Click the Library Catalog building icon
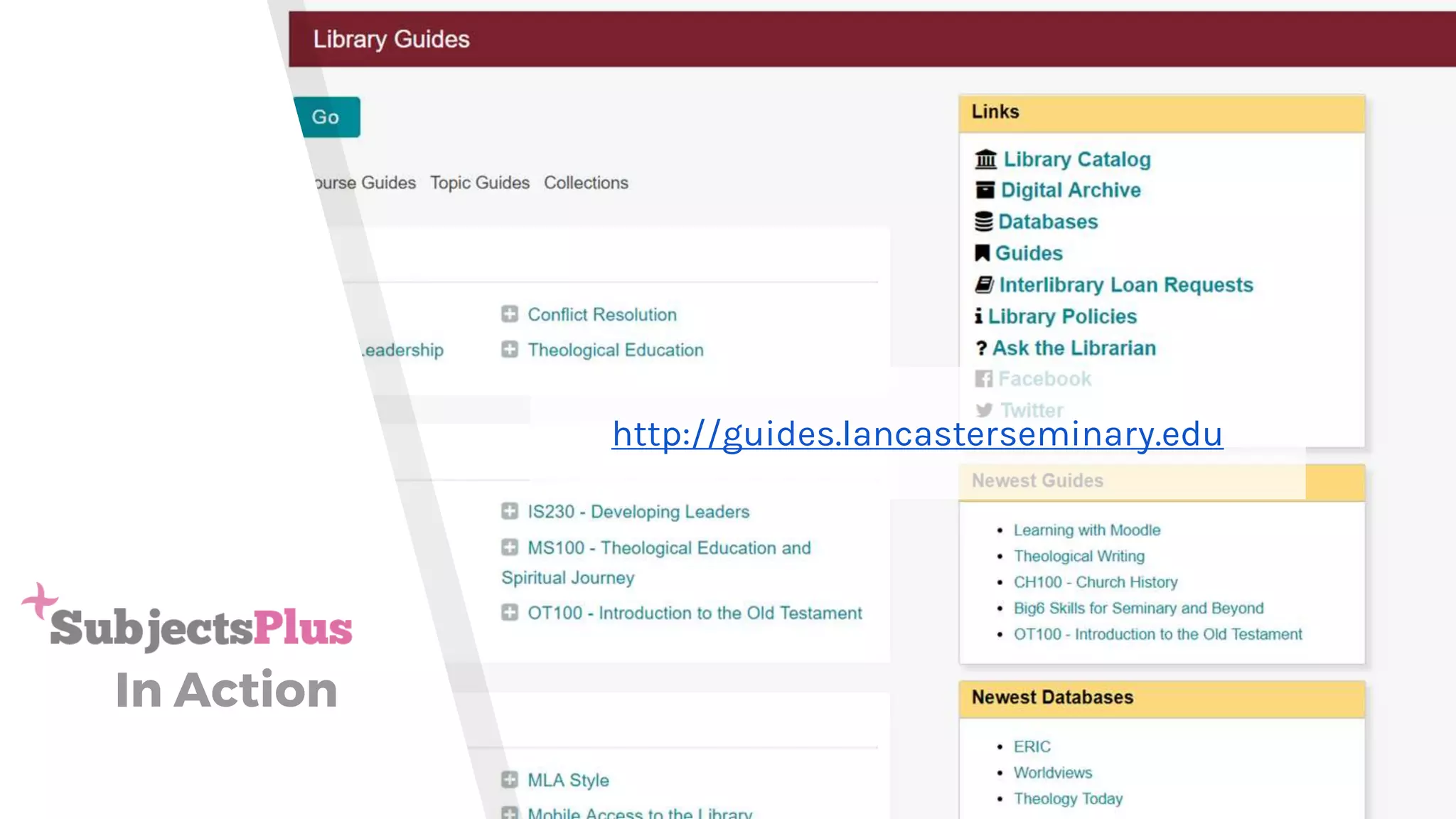The width and height of the screenshot is (1456, 819). [x=985, y=159]
